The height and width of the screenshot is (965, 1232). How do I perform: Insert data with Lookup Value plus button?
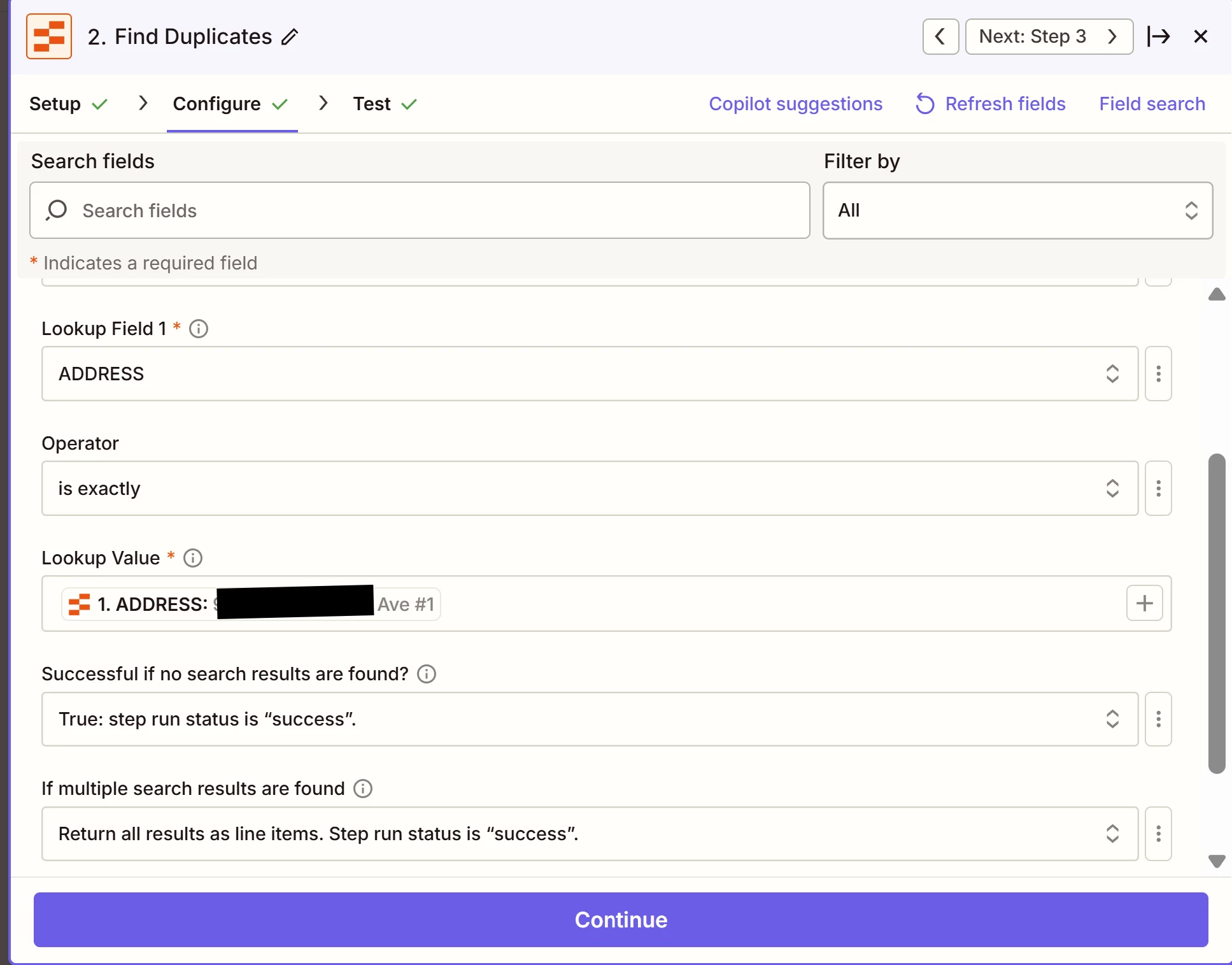click(x=1144, y=603)
